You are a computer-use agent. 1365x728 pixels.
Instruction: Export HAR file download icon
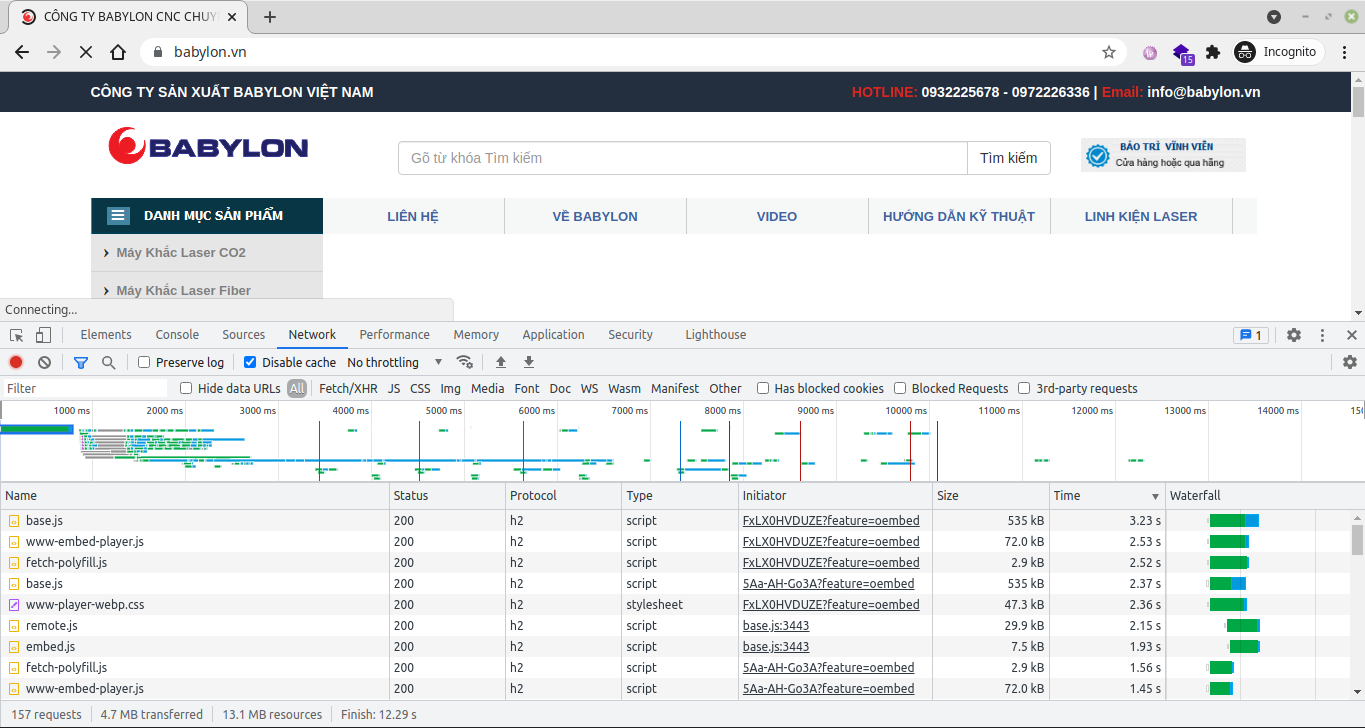(529, 362)
